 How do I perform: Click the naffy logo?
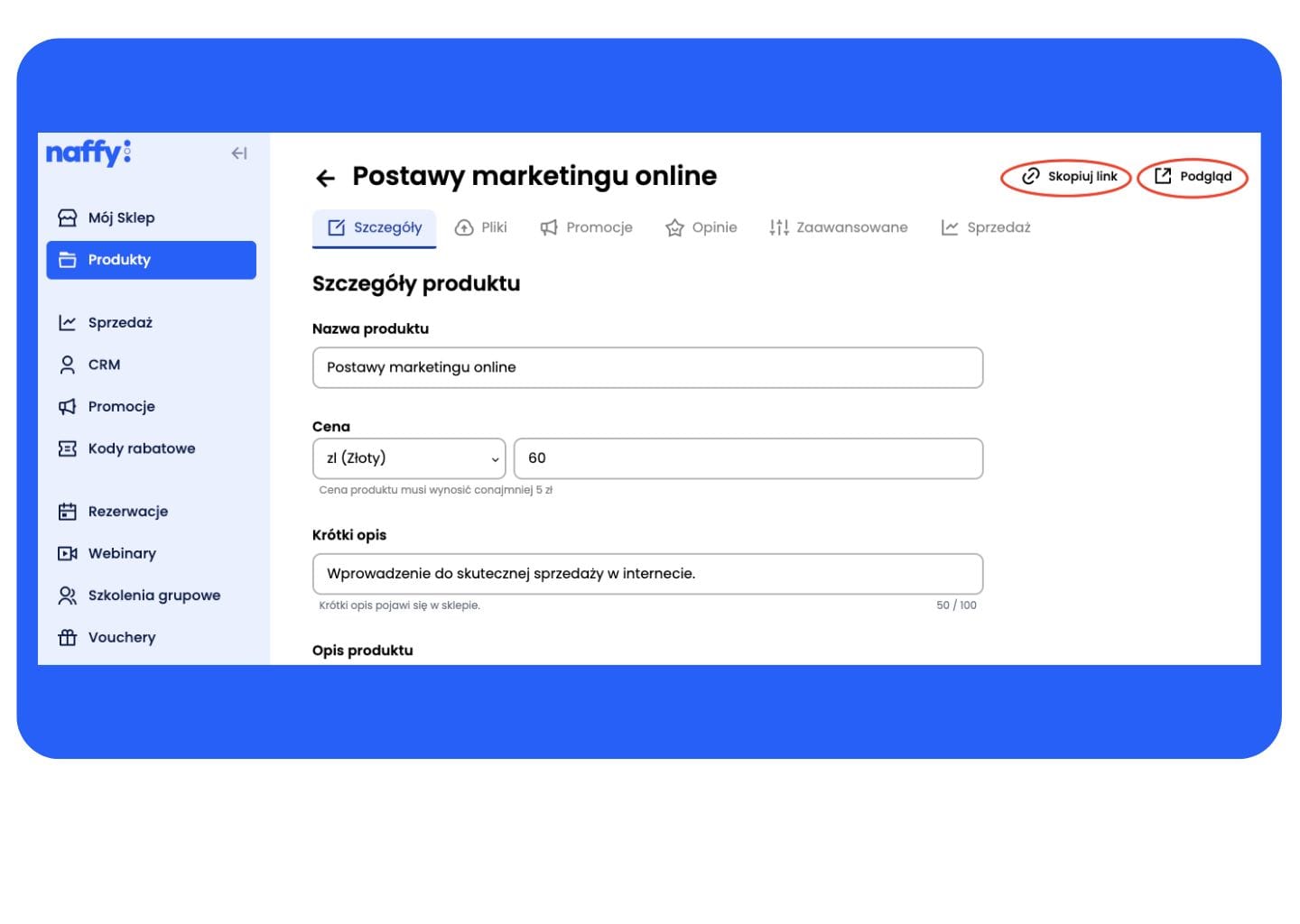point(88,152)
